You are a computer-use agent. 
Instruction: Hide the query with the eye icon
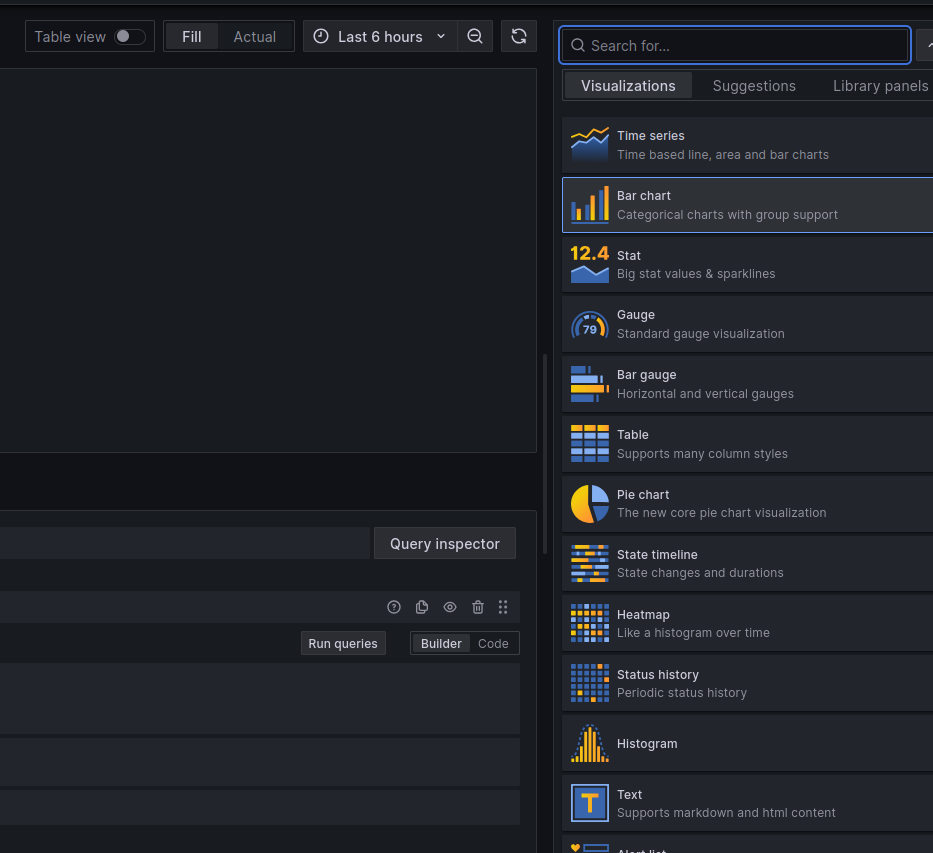point(450,607)
